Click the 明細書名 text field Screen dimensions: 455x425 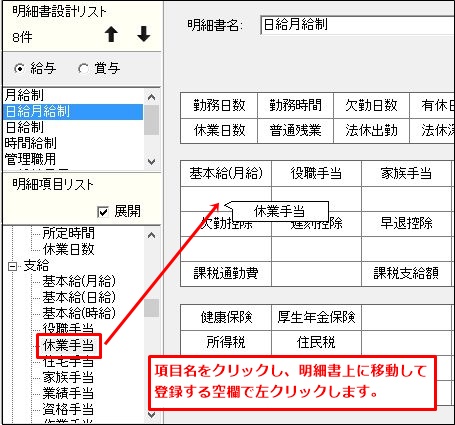[x=357, y=25]
